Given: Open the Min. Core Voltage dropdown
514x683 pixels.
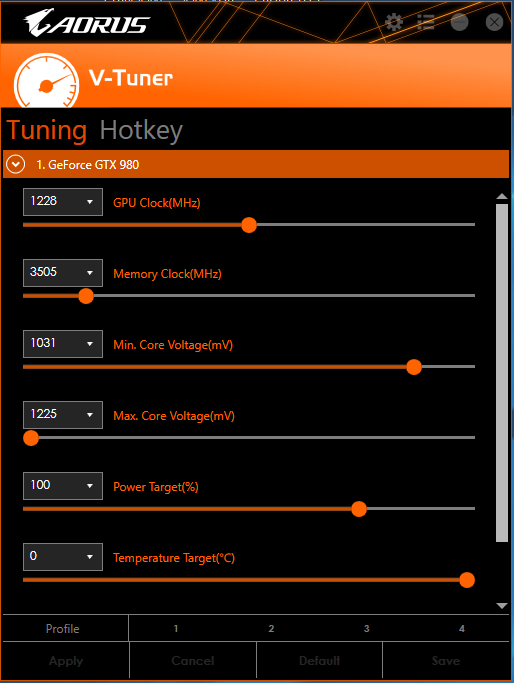Looking at the screenshot, I should click(63, 344).
